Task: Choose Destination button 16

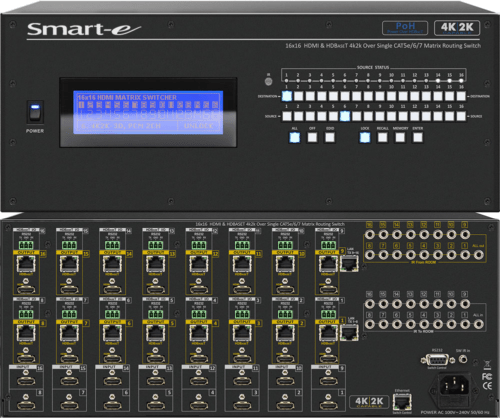Action: click(461, 96)
